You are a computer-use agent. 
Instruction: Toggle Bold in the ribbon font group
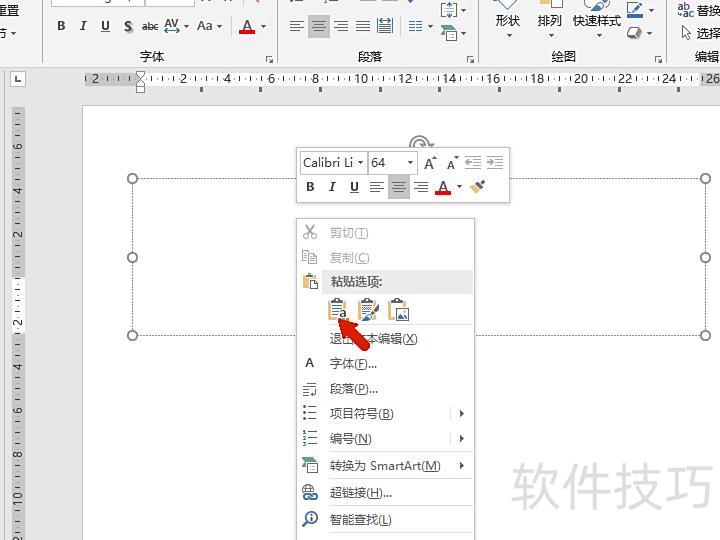coord(61,26)
